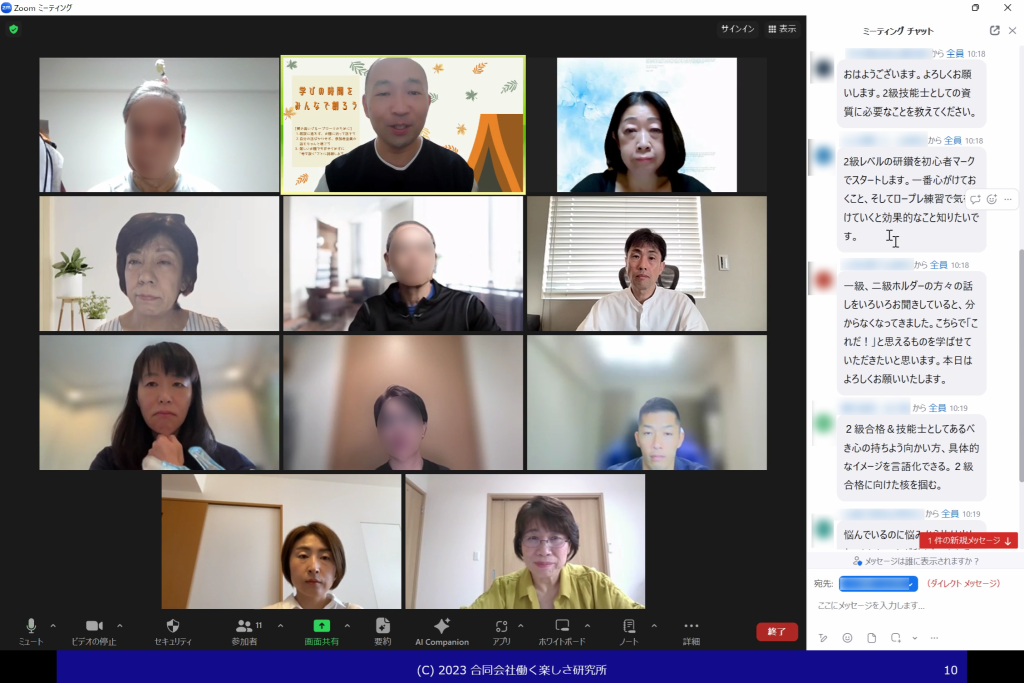Open the 表示 view layout menu
This screenshot has height=683, width=1024.
[781, 29]
